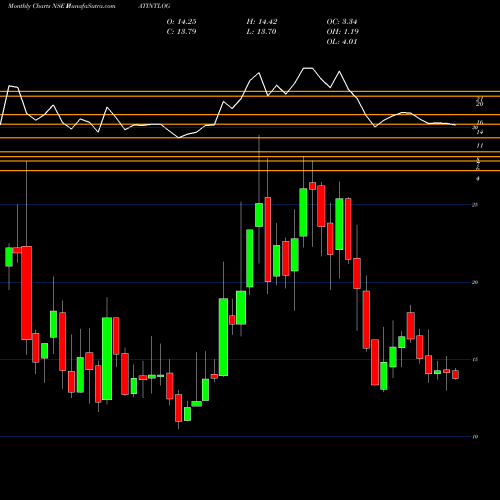Select the O: 14.25 open value
Screen dimensions: 500x500
pos(181,22)
